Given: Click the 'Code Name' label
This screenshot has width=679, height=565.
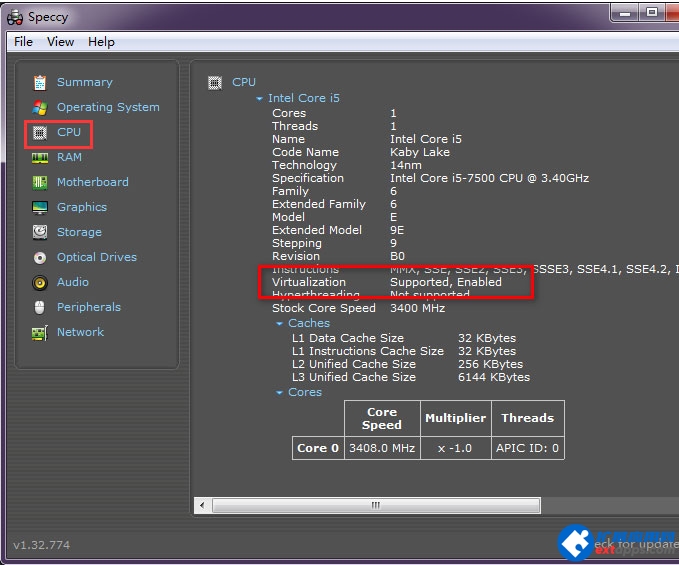Looking at the screenshot, I should [x=305, y=152].
